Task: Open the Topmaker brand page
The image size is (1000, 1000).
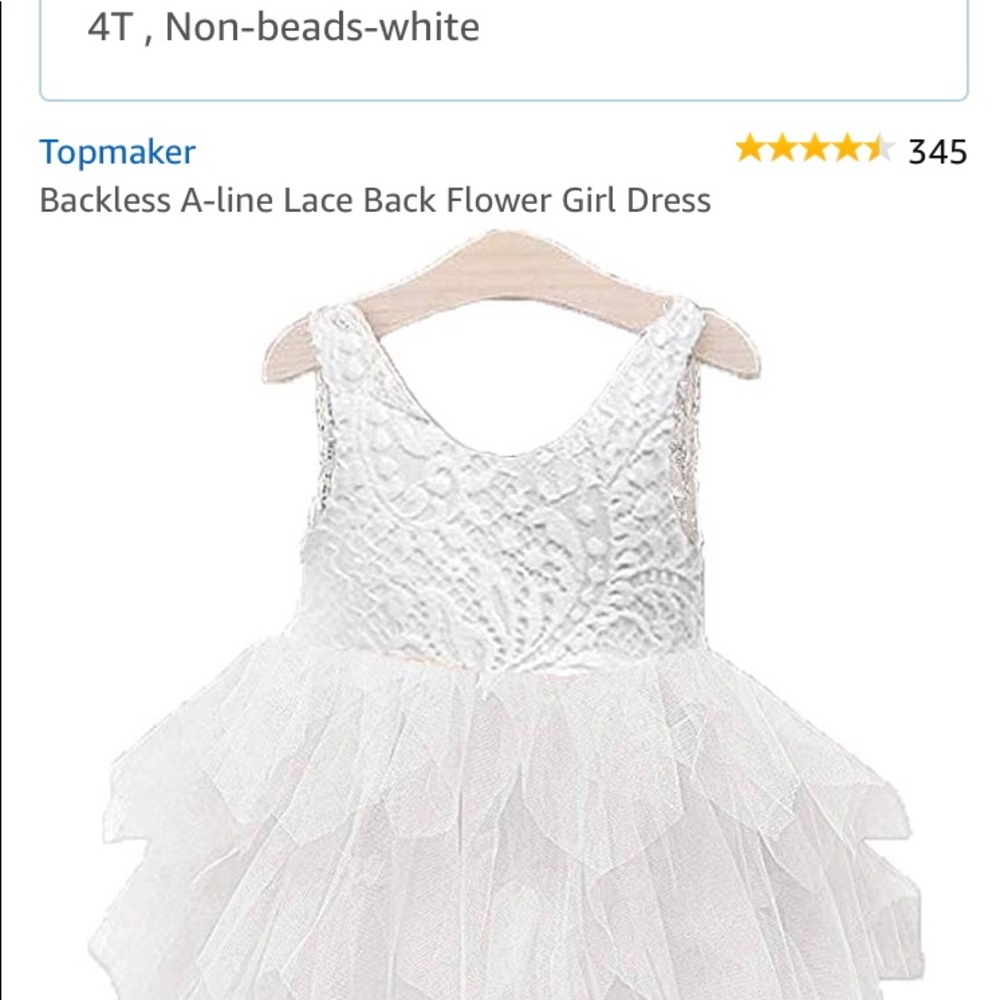Action: pyautogui.click(x=118, y=152)
